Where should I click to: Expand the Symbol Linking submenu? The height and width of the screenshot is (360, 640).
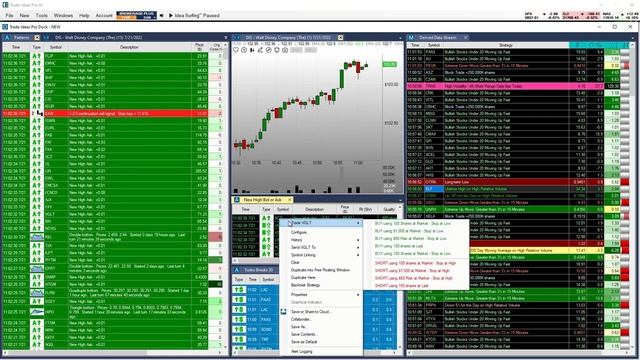pyautogui.click(x=322, y=255)
